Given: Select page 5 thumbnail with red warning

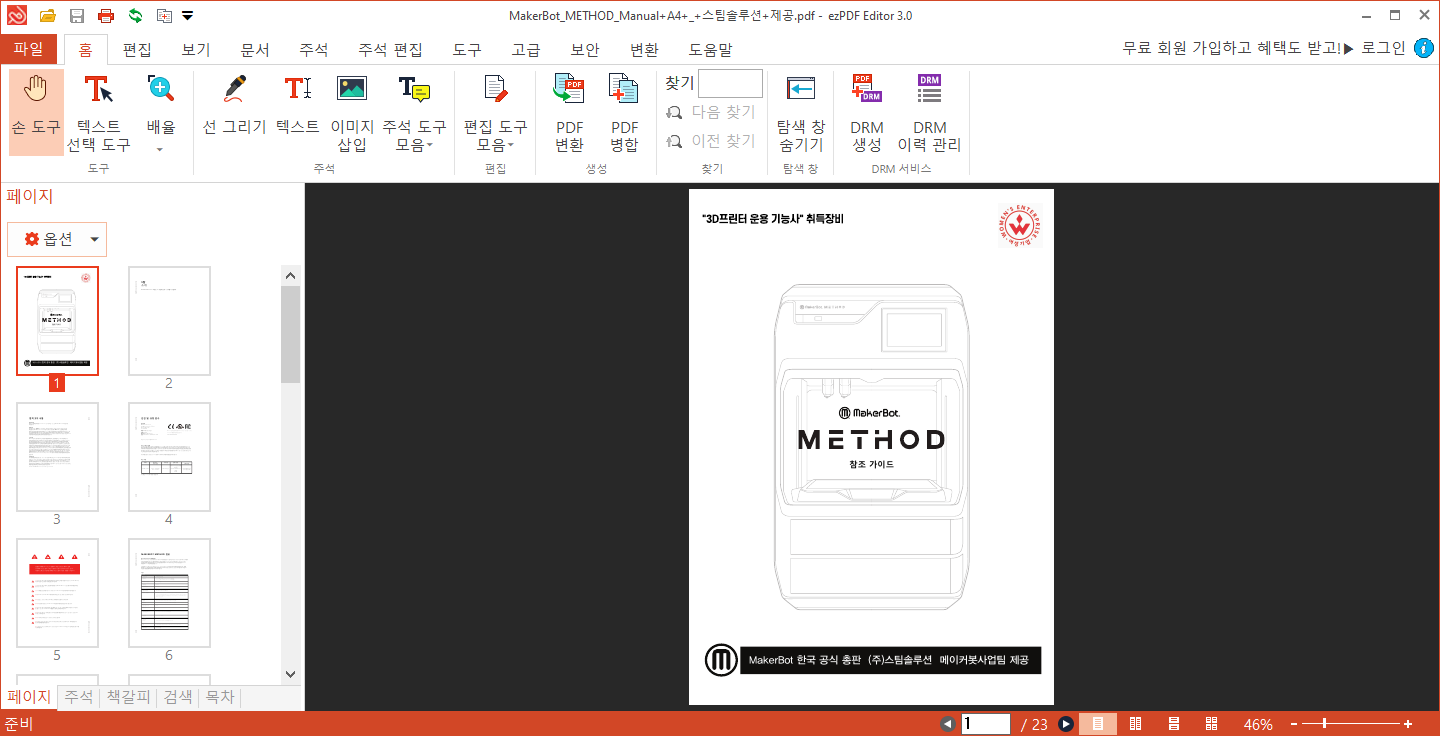Looking at the screenshot, I should tap(57, 593).
